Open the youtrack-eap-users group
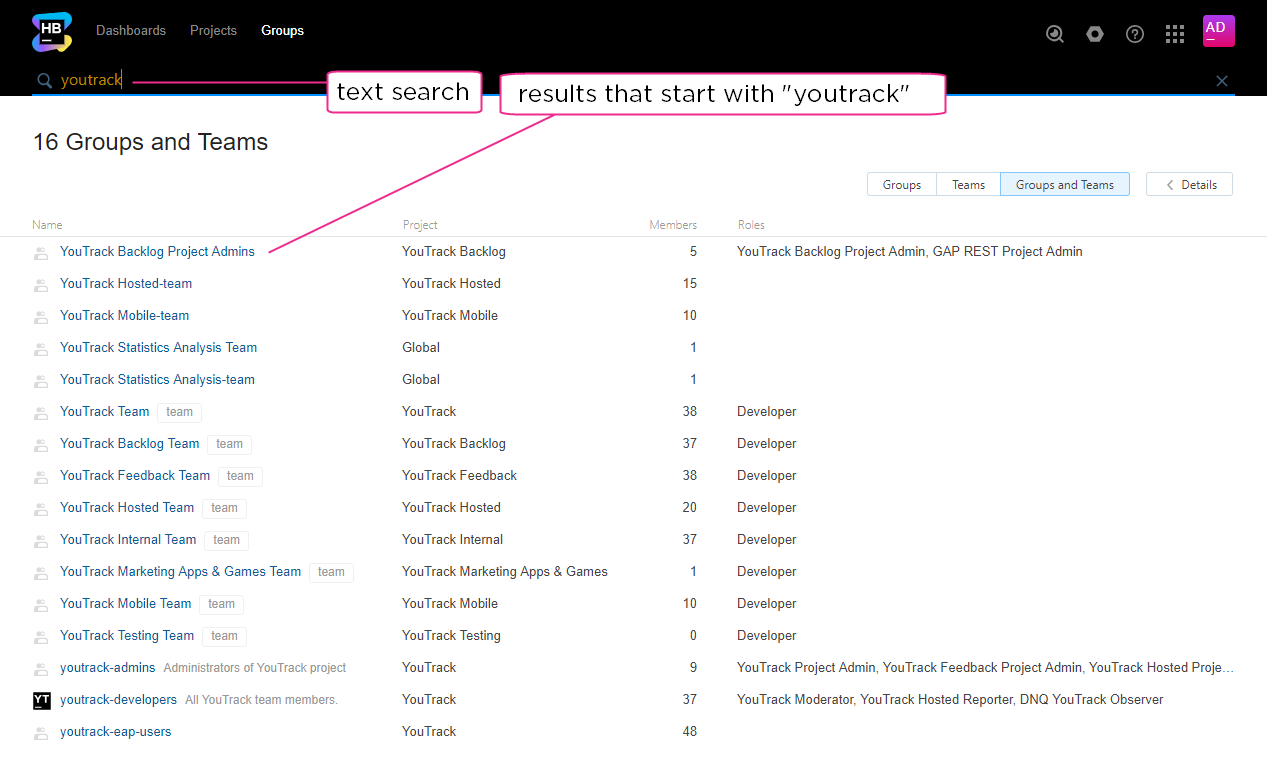This screenshot has width=1267, height=779. point(115,731)
